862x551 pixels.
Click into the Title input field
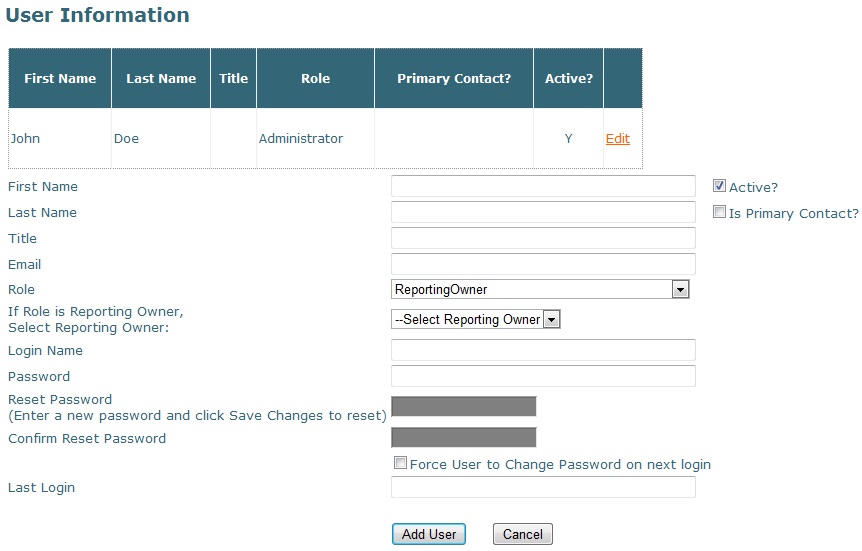[x=543, y=238]
